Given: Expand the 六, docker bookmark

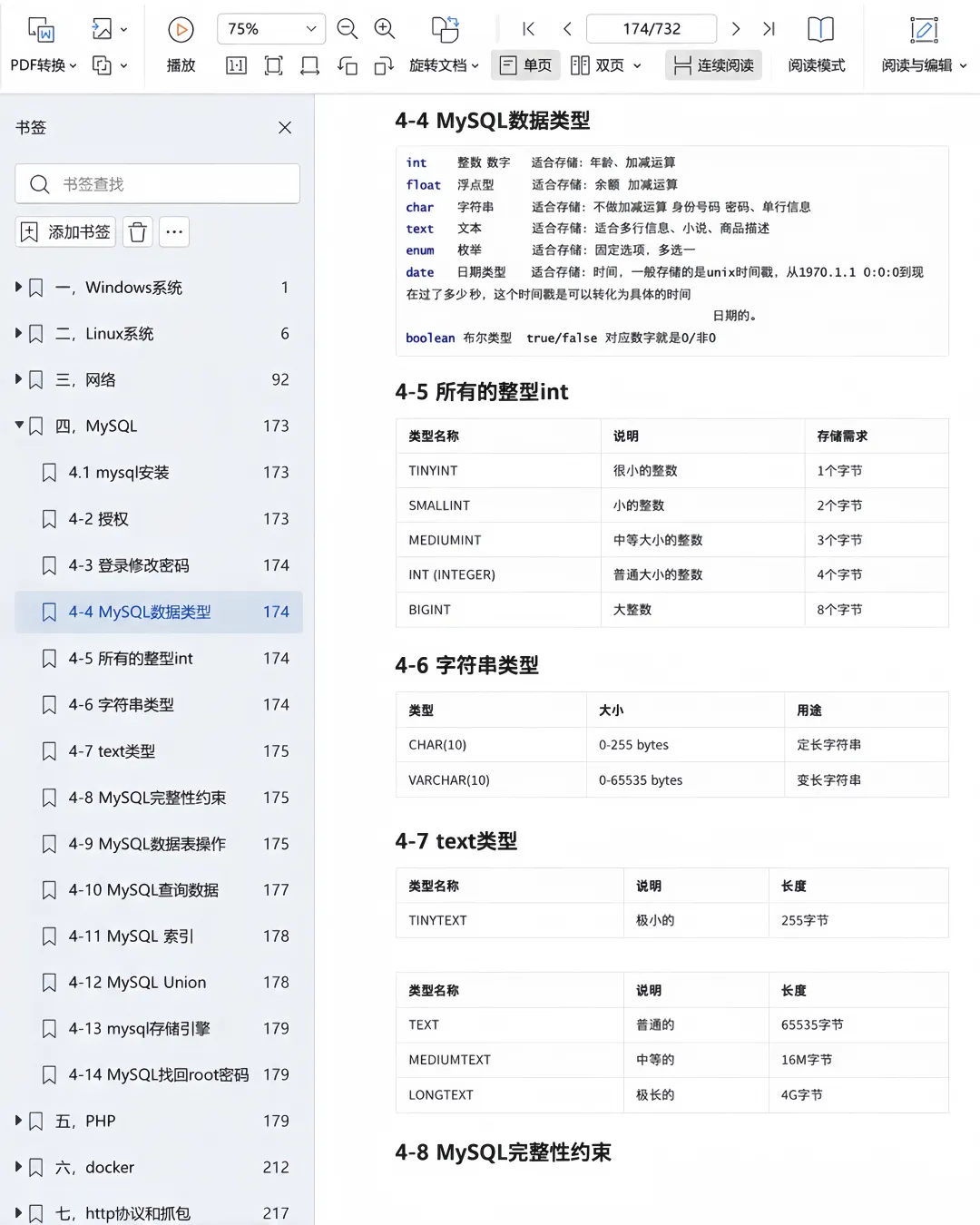Looking at the screenshot, I should (x=18, y=1167).
